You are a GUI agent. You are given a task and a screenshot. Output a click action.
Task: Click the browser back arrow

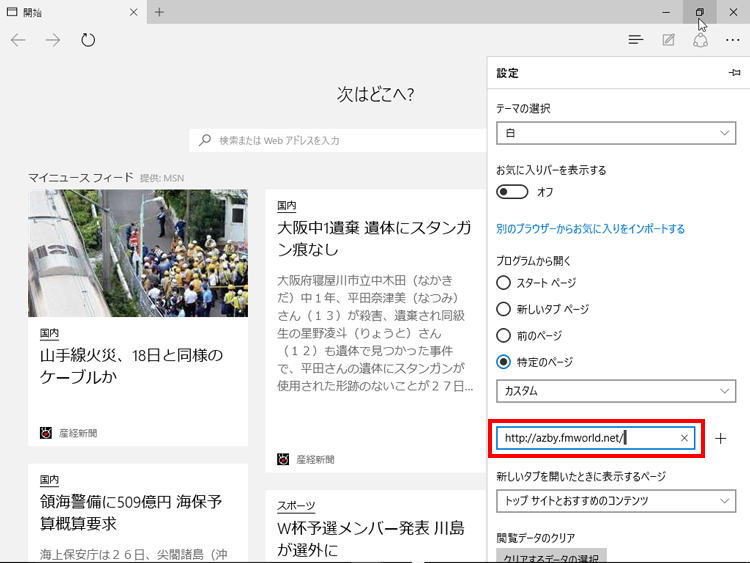click(18, 40)
